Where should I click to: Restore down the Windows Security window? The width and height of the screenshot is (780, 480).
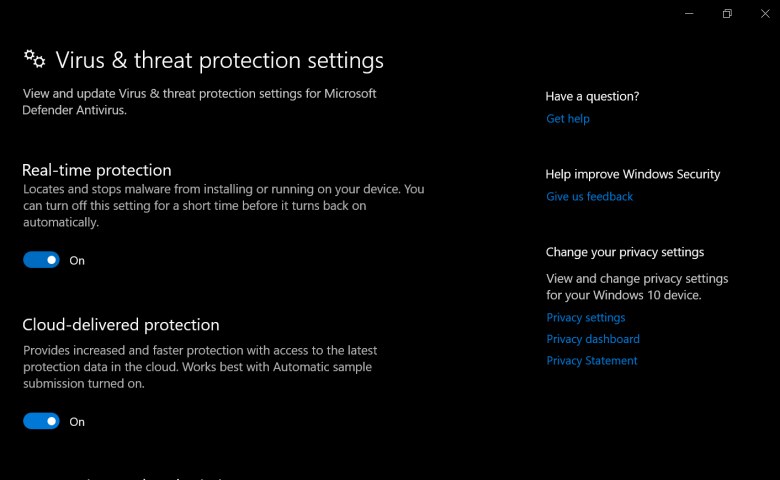coord(727,13)
